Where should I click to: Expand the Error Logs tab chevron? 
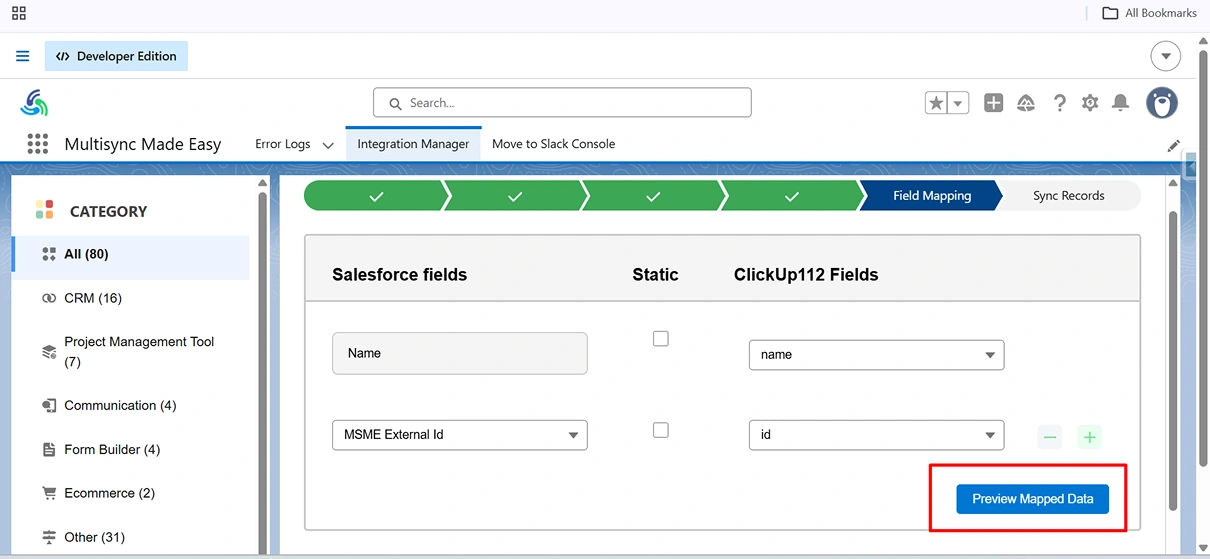coord(327,145)
